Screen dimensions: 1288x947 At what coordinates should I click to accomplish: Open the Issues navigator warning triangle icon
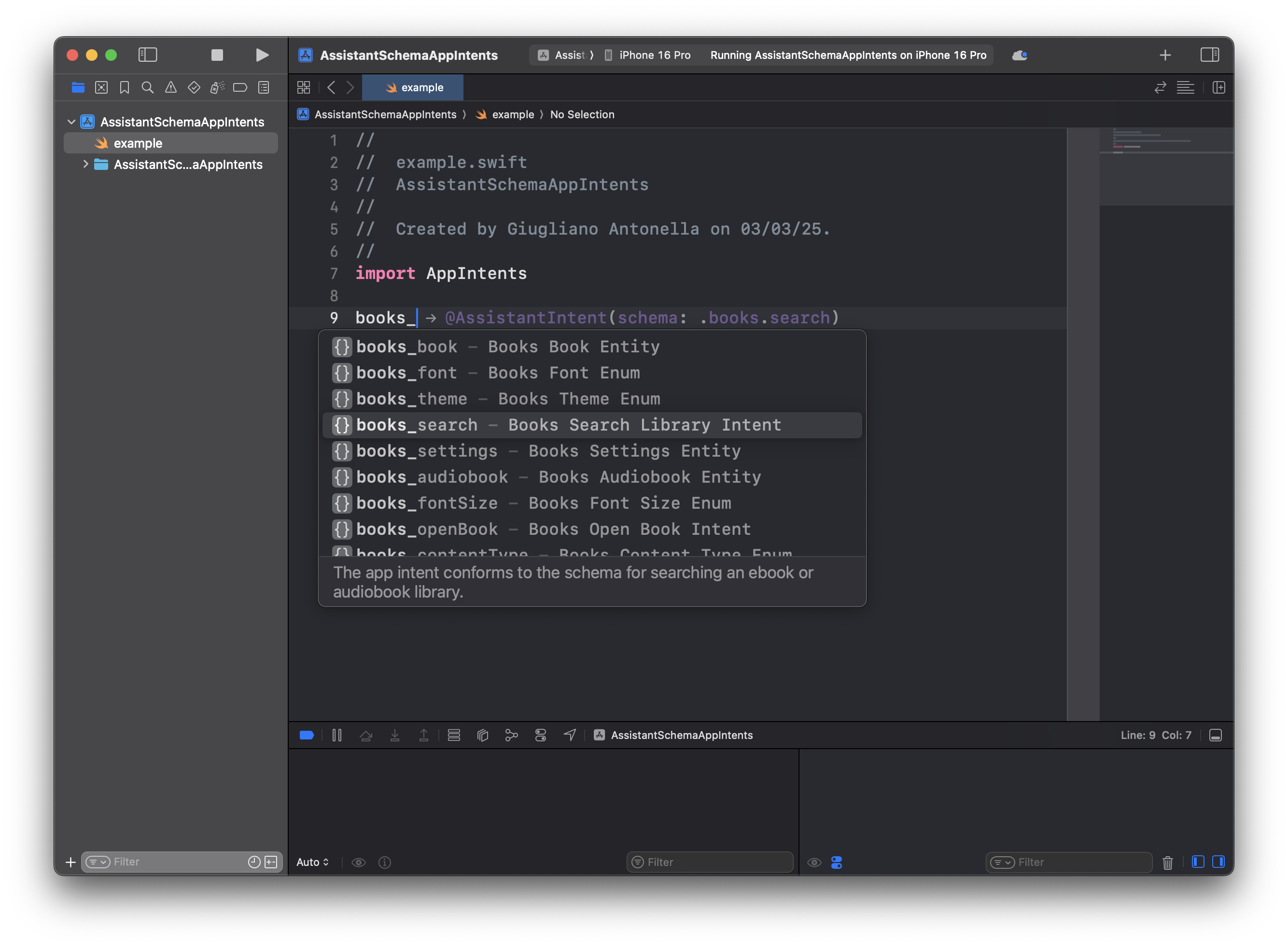(171, 88)
